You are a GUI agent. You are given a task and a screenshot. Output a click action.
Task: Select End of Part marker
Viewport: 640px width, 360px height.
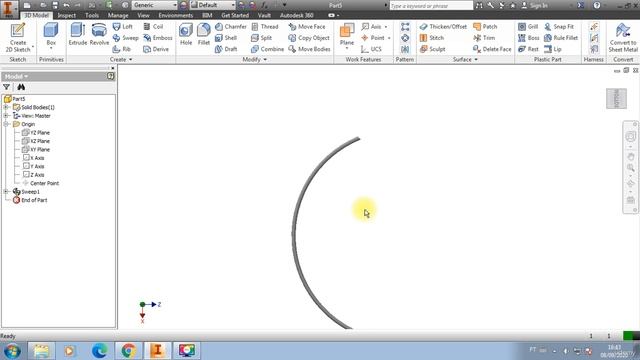[x=30, y=200]
